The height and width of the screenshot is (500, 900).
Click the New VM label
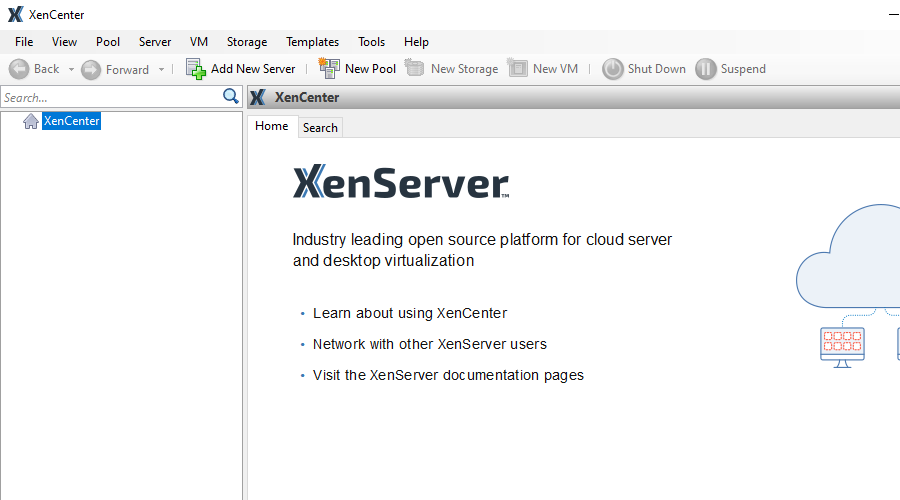point(555,69)
